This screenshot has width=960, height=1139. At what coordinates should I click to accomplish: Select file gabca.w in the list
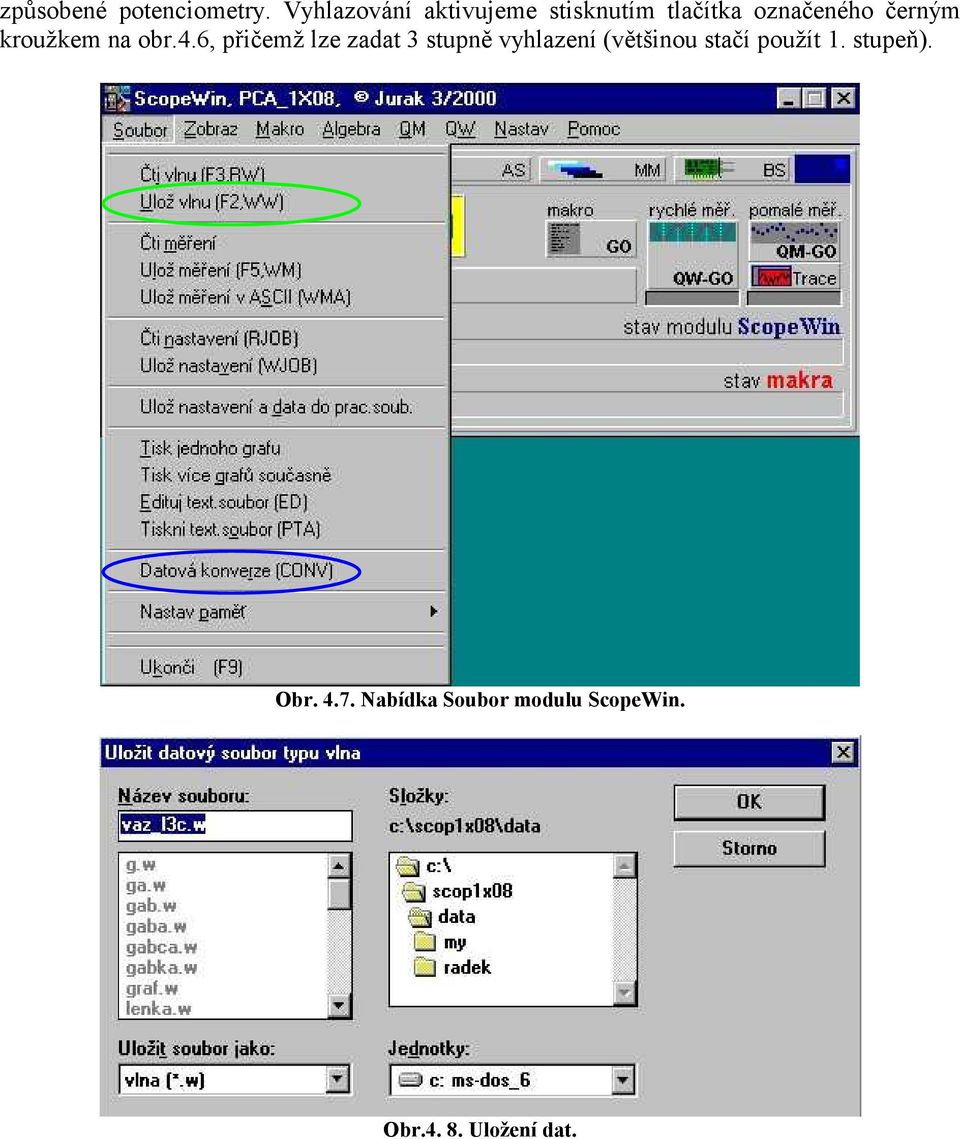pos(161,947)
